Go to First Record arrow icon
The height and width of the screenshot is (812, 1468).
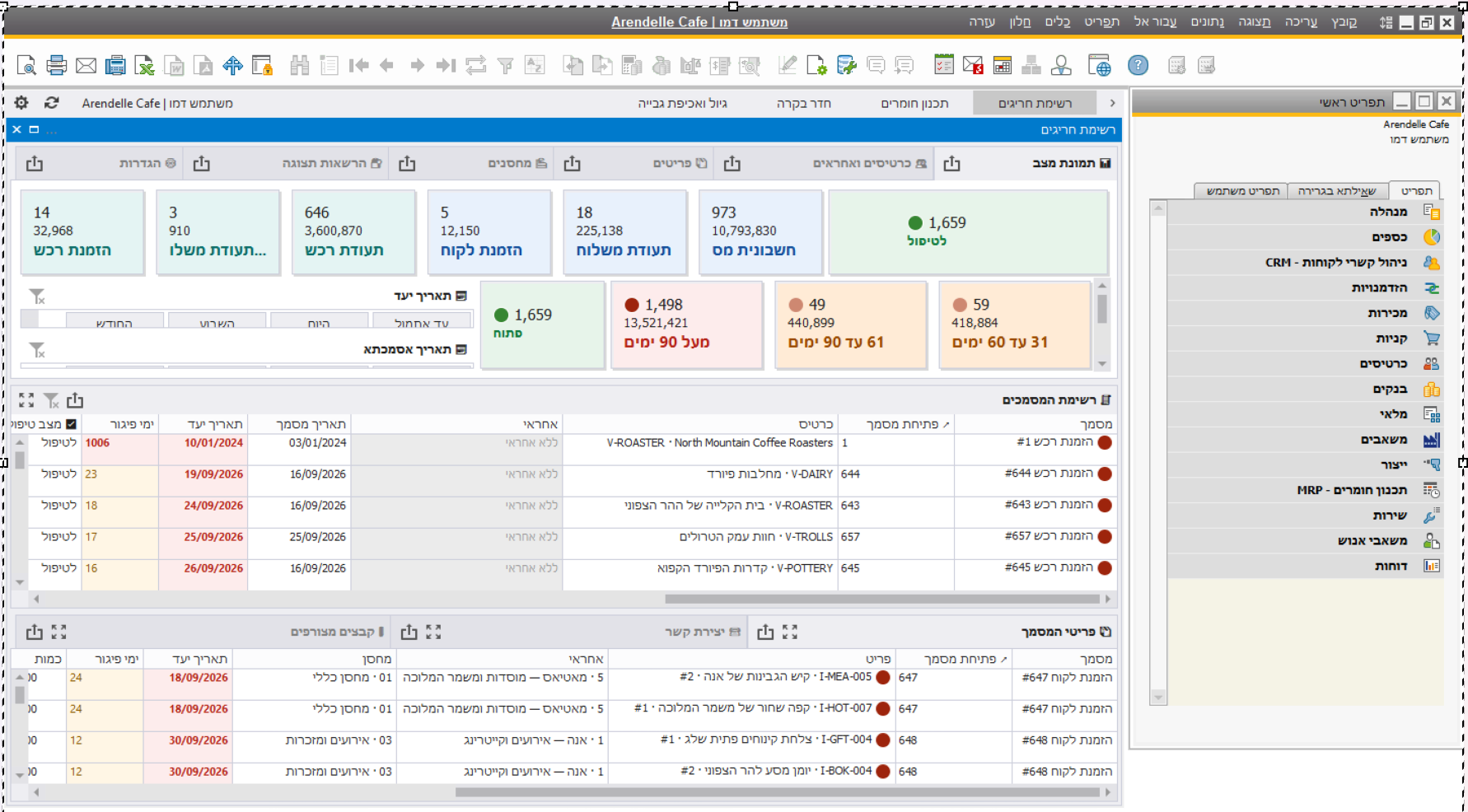(x=358, y=65)
